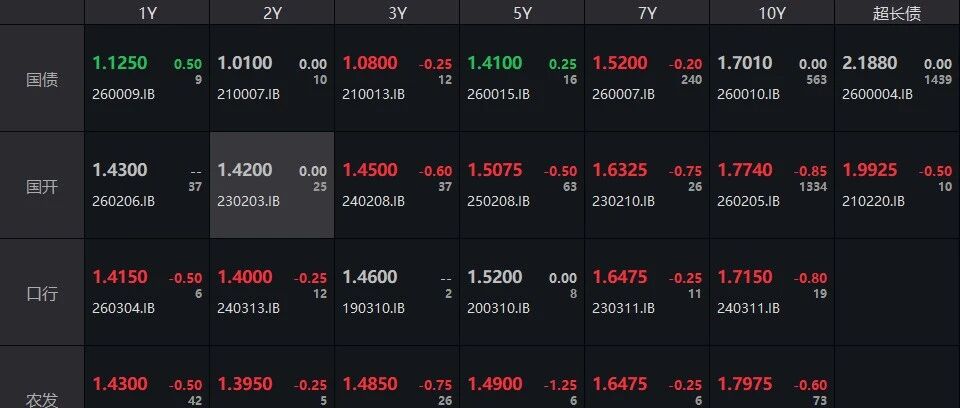
Task: Click the 2.1880 yield for 2600004.IB
Action: (x=869, y=62)
